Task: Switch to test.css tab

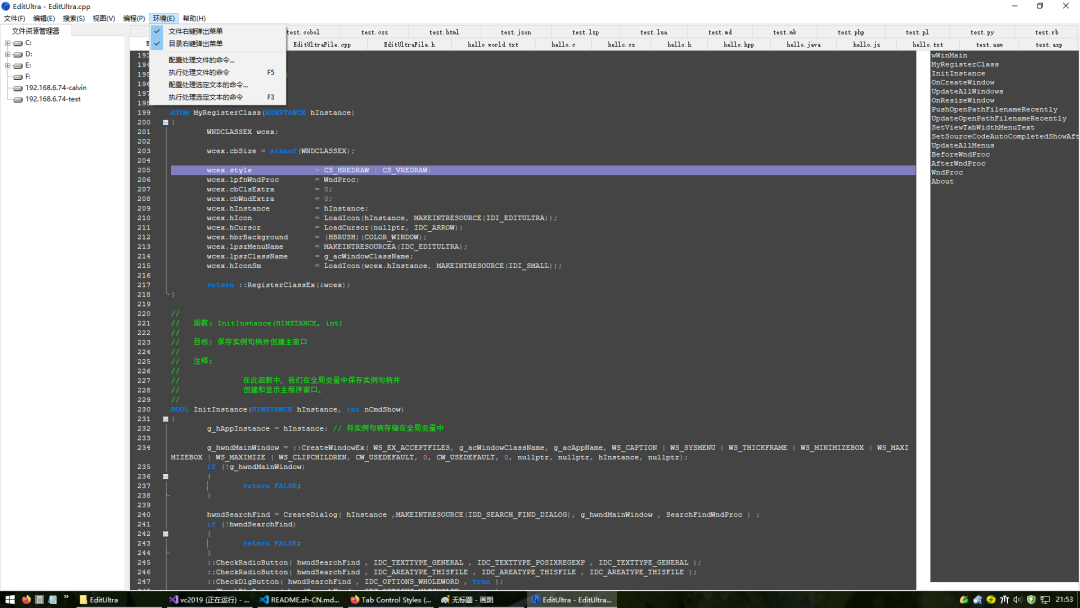Action: (374, 32)
